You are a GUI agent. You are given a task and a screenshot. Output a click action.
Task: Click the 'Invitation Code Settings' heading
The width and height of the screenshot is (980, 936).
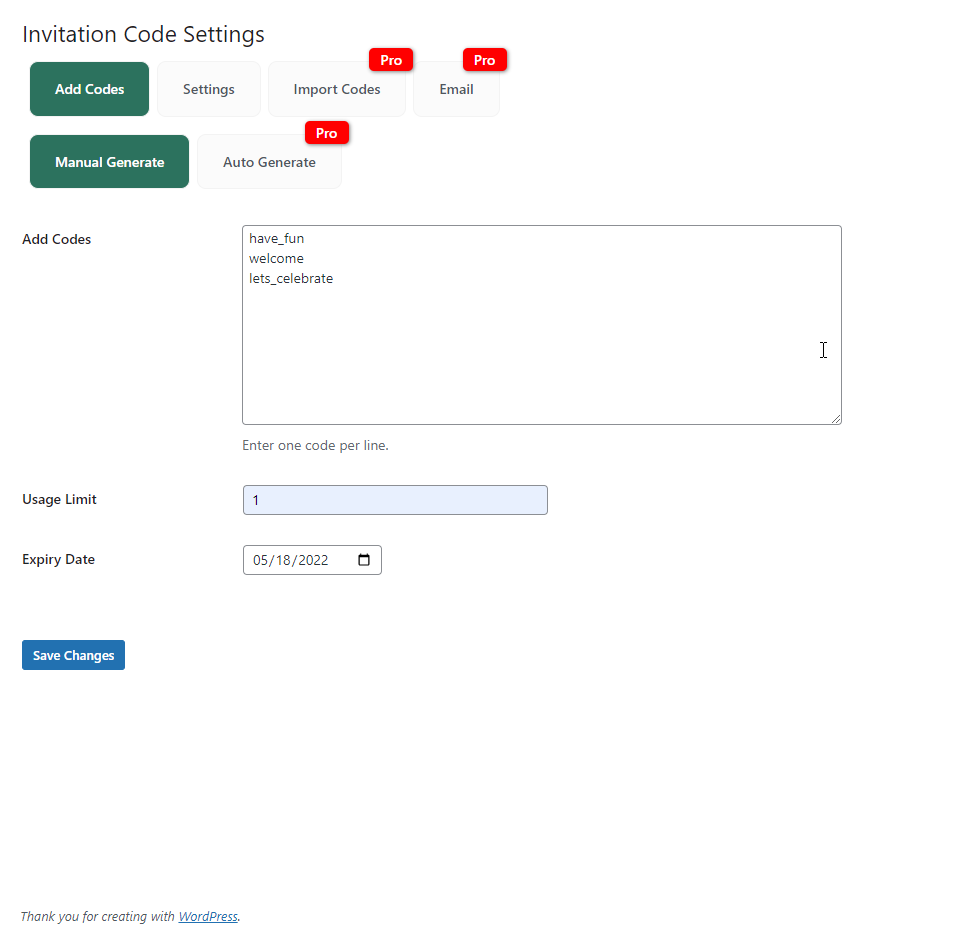tap(143, 34)
